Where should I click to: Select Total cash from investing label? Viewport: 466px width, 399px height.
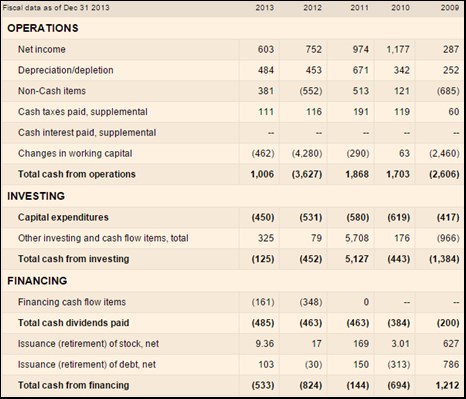point(73,259)
